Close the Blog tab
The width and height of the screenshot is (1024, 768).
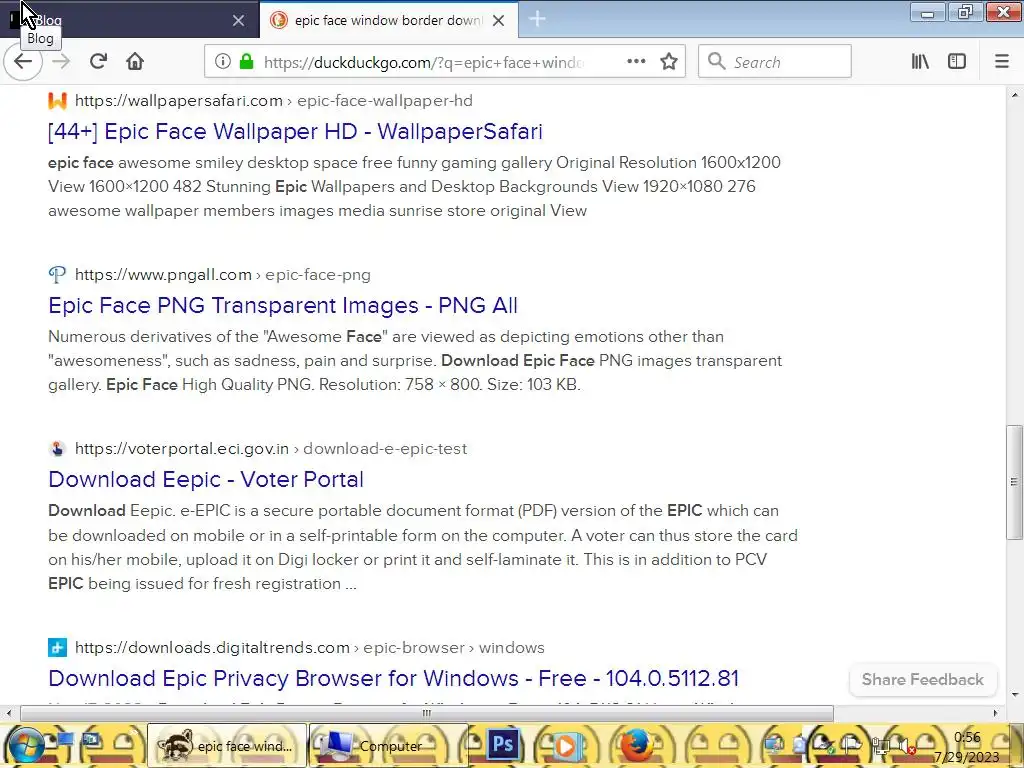point(238,21)
